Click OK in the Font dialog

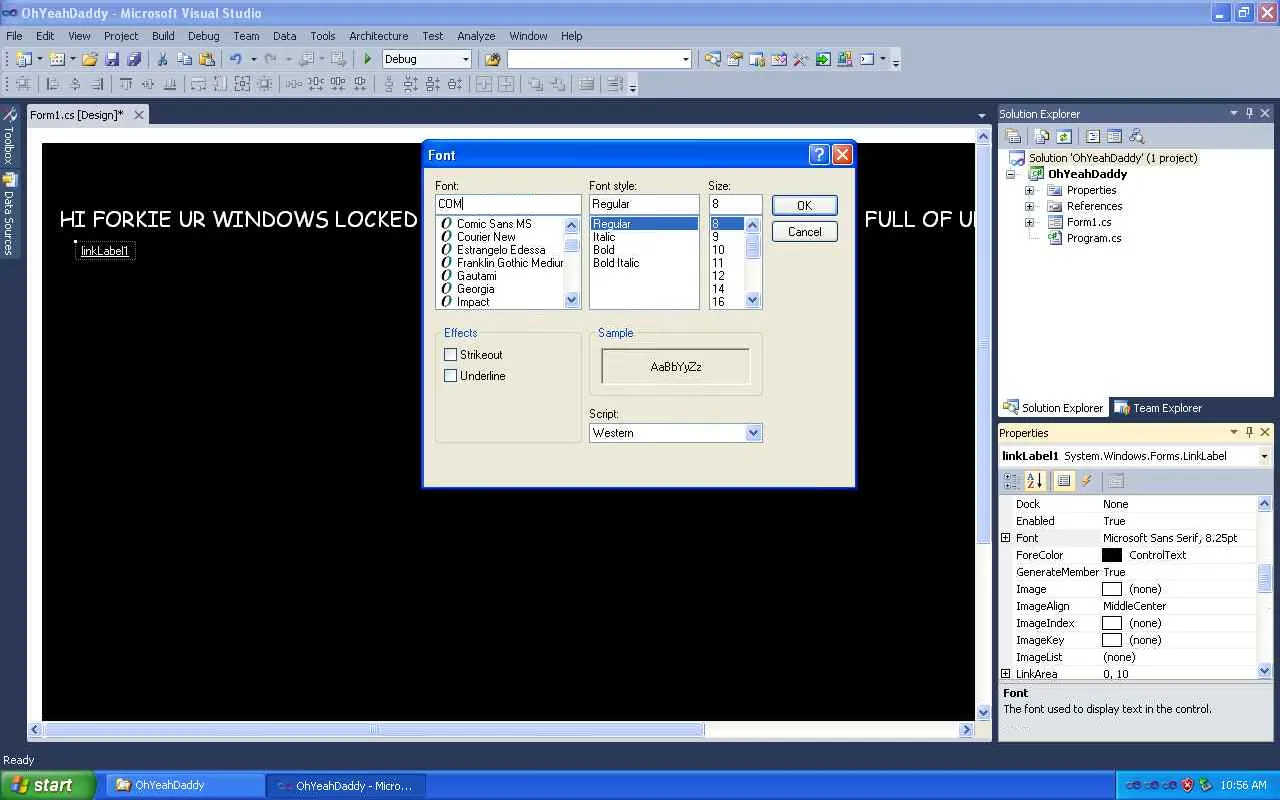point(804,205)
